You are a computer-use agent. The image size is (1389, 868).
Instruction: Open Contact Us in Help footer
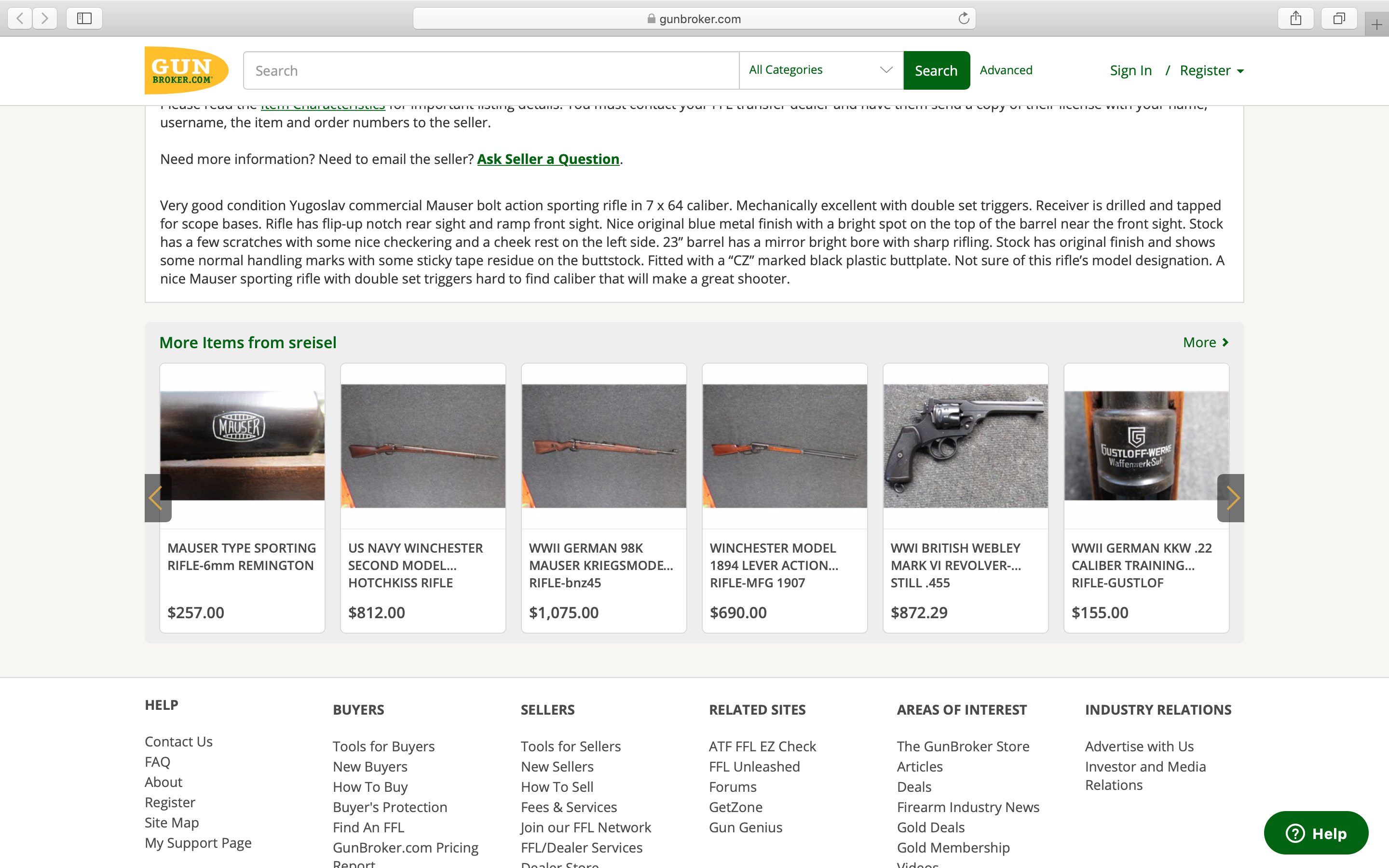178,741
